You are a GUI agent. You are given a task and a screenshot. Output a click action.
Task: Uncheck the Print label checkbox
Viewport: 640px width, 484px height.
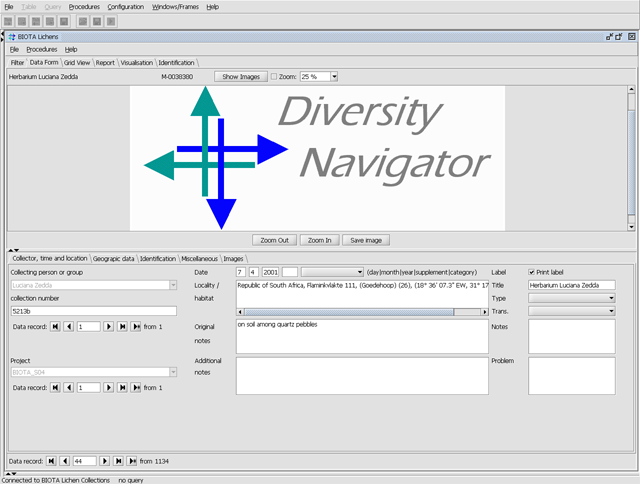tap(531, 272)
